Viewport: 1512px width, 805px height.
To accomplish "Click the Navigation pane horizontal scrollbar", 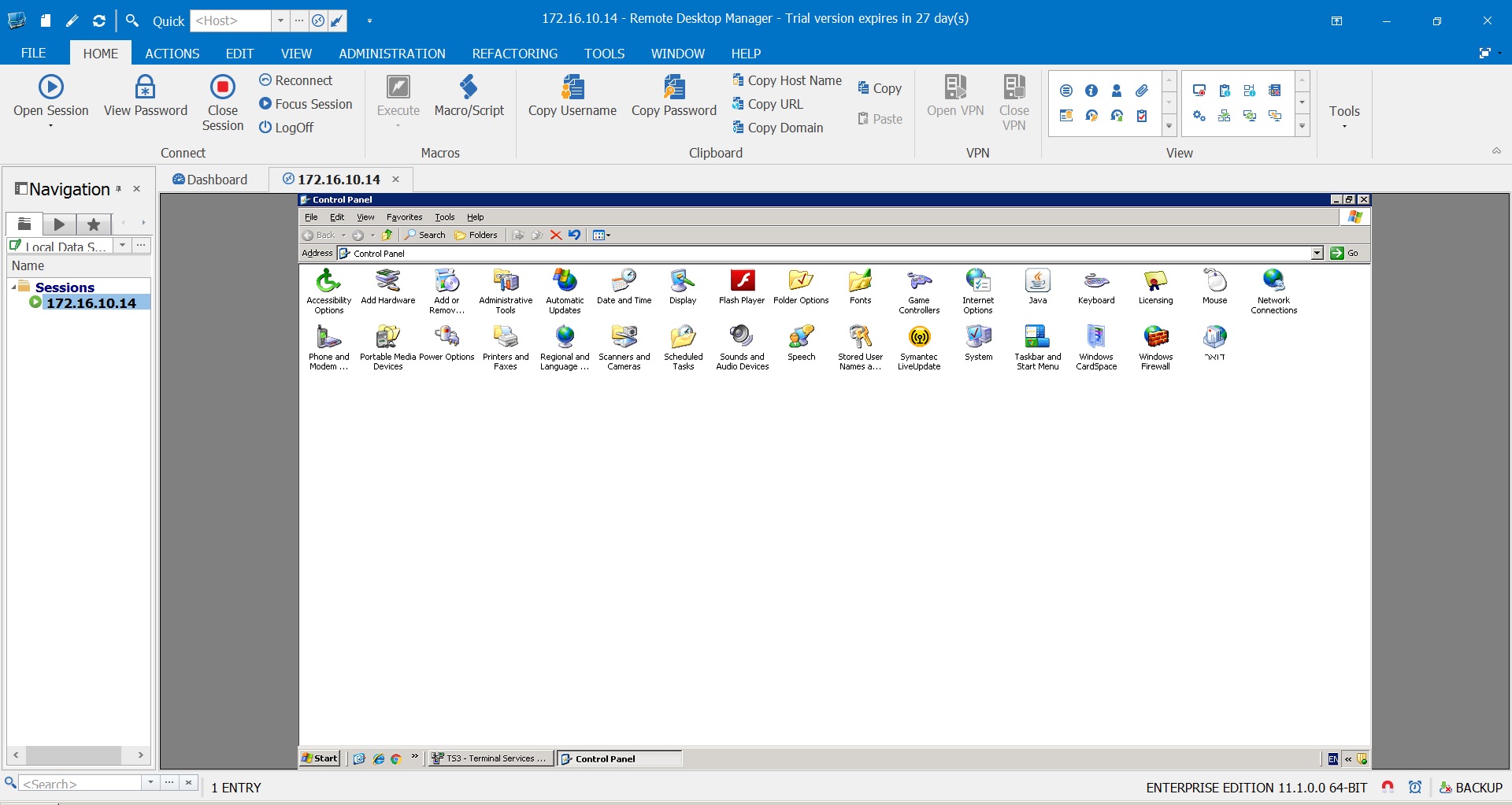I will (78, 755).
